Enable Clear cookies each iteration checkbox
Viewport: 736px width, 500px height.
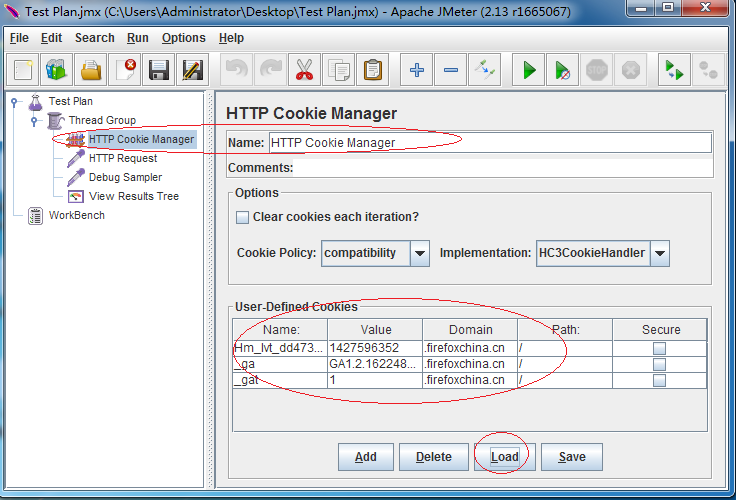(x=242, y=217)
